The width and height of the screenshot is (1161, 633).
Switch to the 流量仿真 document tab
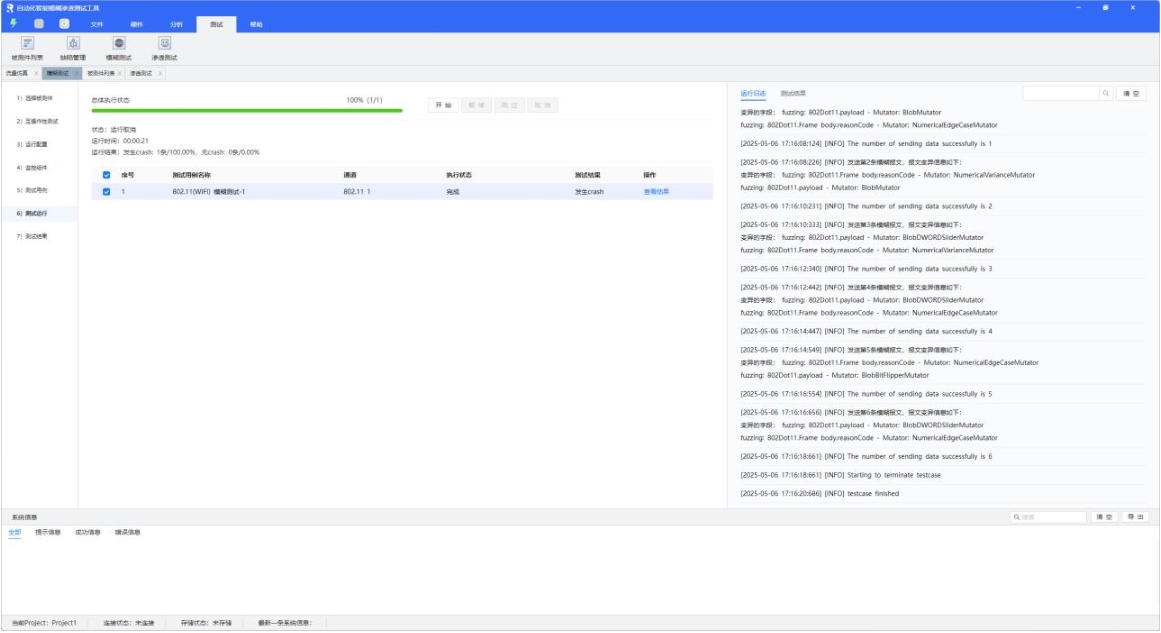pyautogui.click(x=17, y=73)
